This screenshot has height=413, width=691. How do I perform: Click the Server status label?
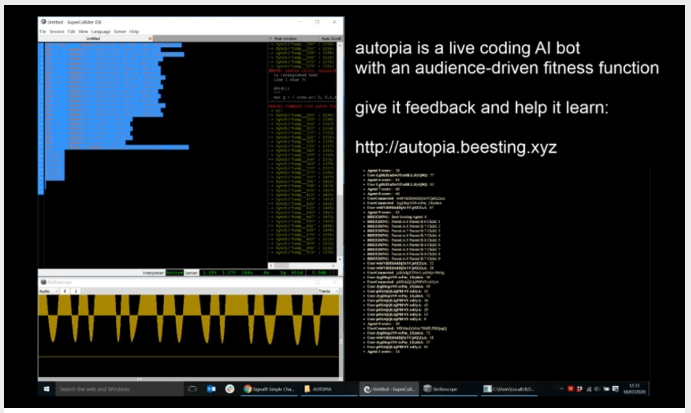[x=191, y=273]
